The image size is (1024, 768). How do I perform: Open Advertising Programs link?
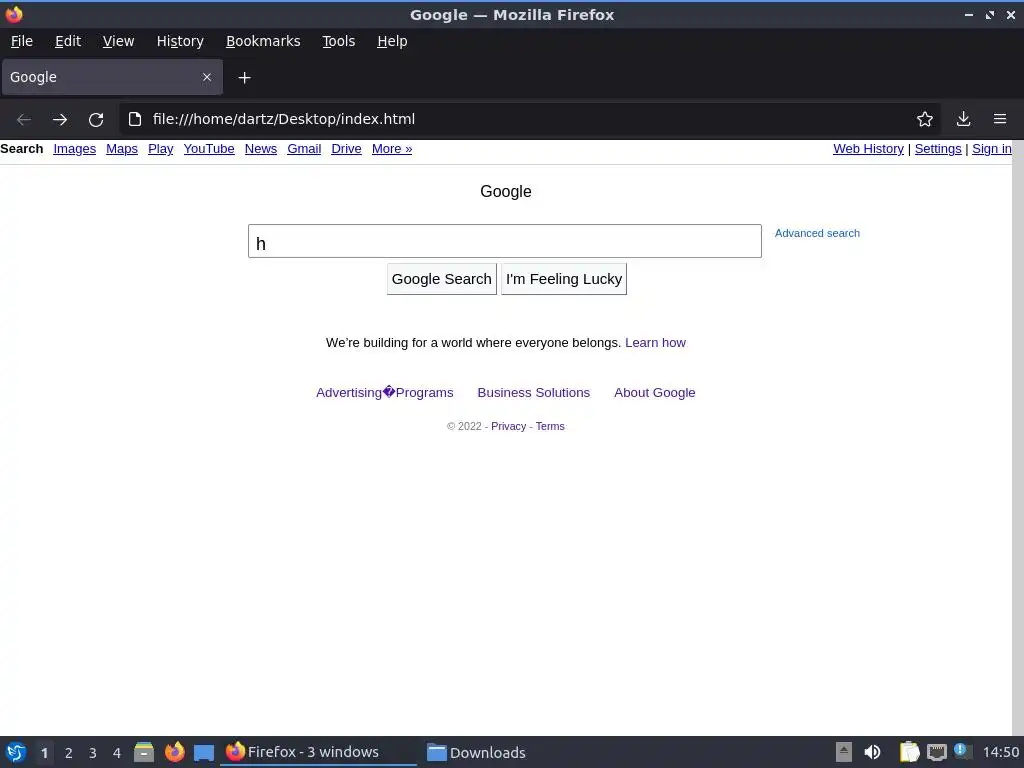pos(385,392)
